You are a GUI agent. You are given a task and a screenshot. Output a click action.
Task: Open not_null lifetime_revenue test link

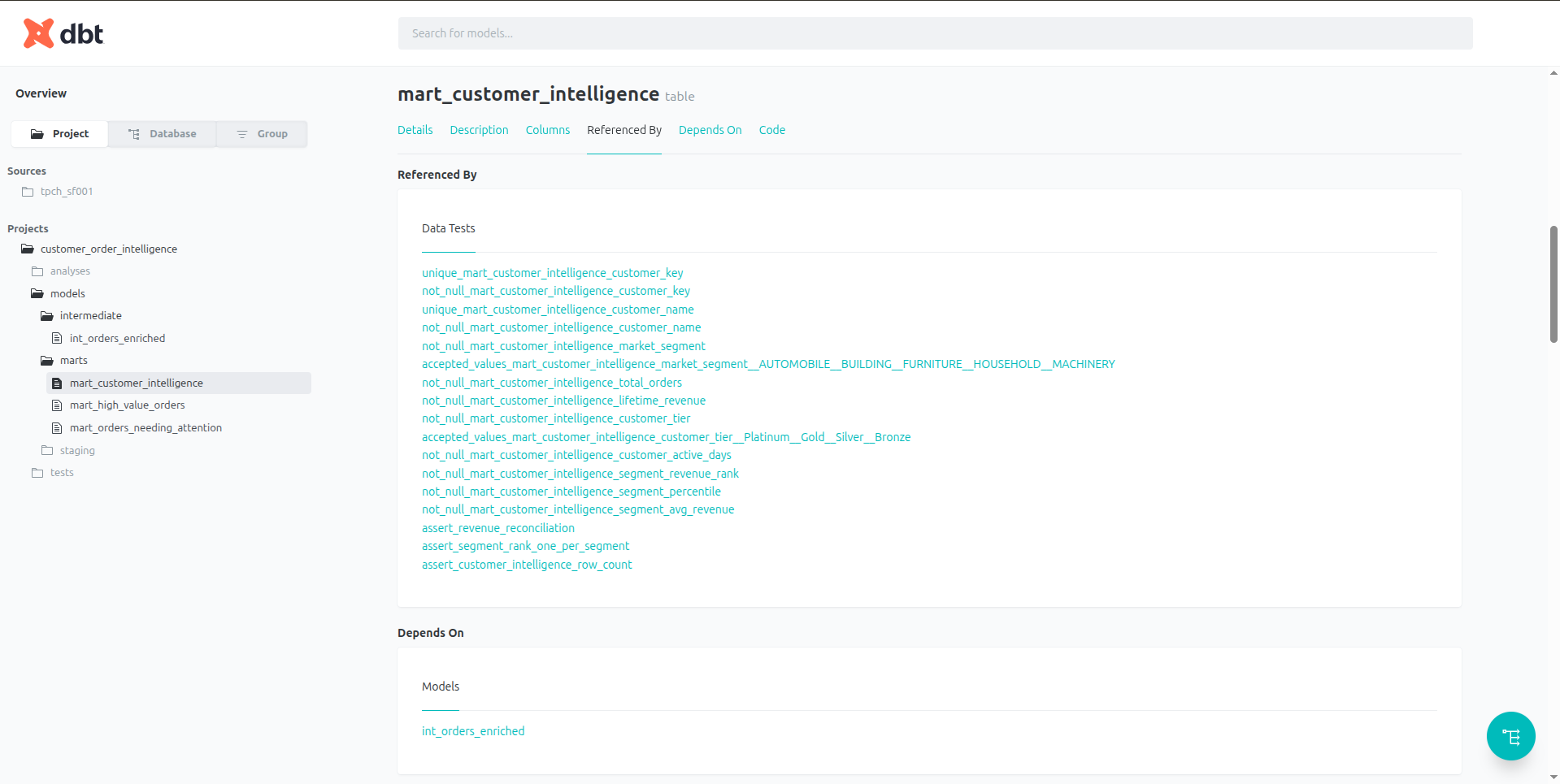(x=563, y=401)
